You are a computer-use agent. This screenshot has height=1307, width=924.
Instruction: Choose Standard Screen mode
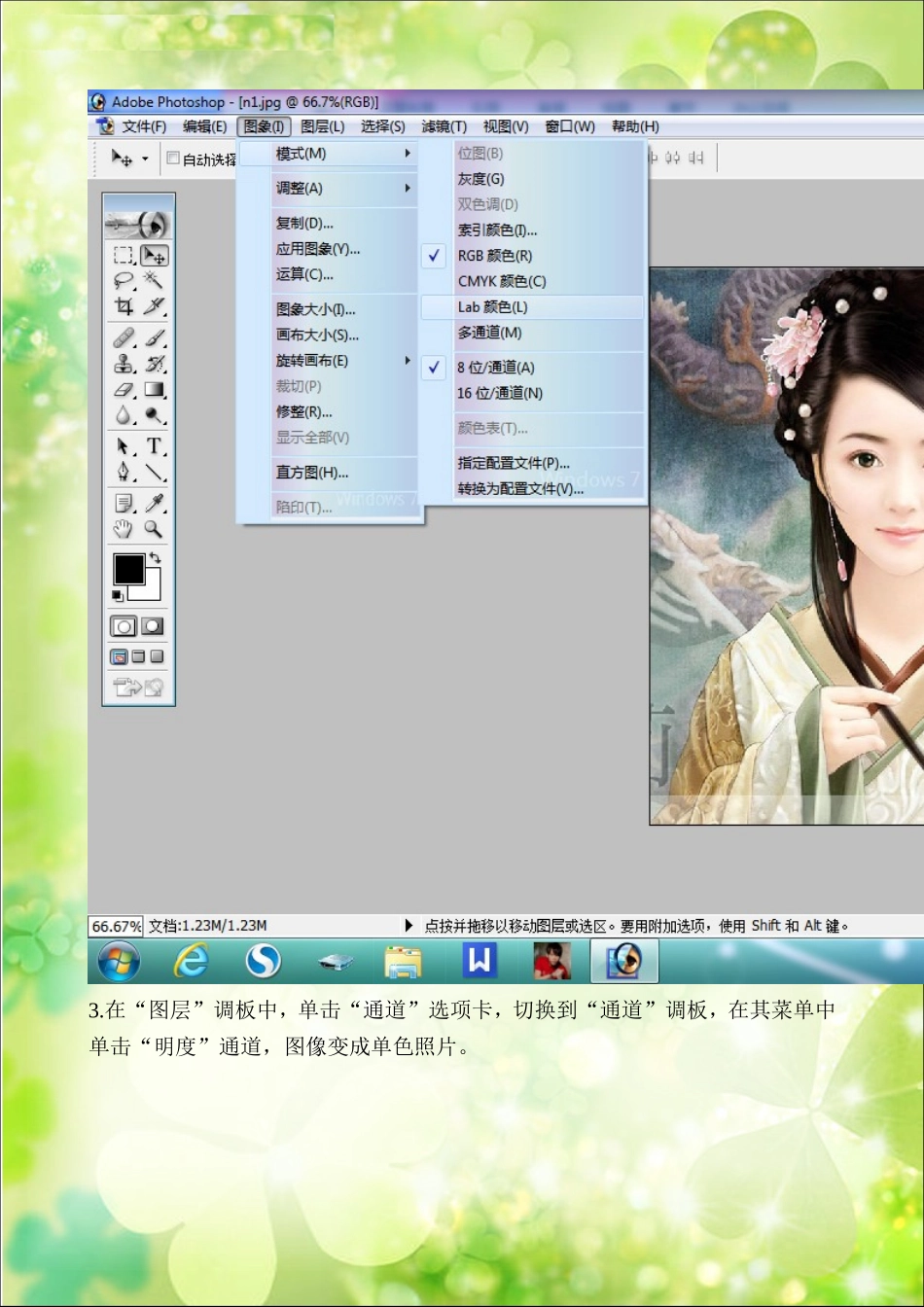click(x=121, y=656)
